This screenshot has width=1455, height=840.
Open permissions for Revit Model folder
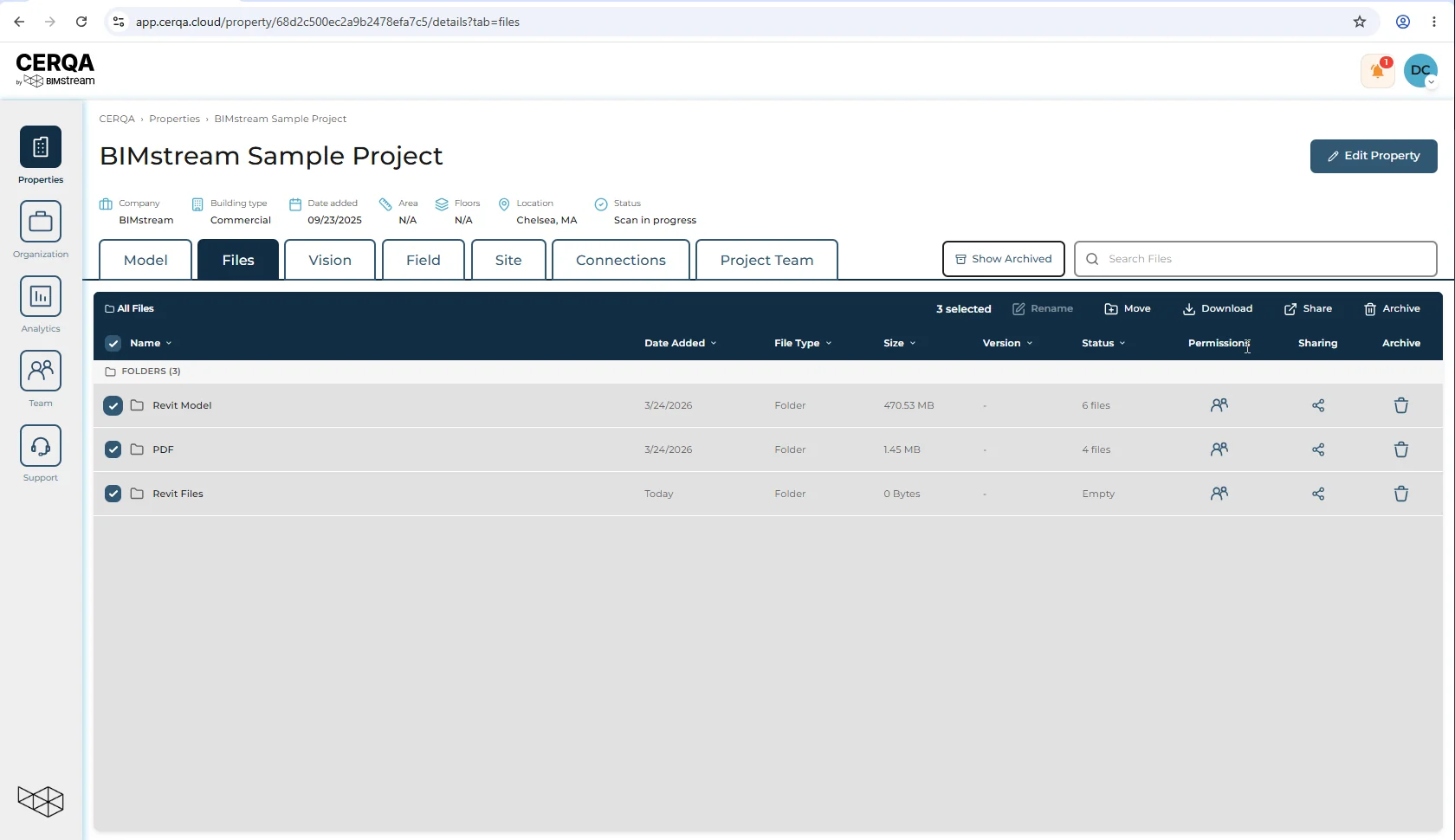[x=1219, y=405]
